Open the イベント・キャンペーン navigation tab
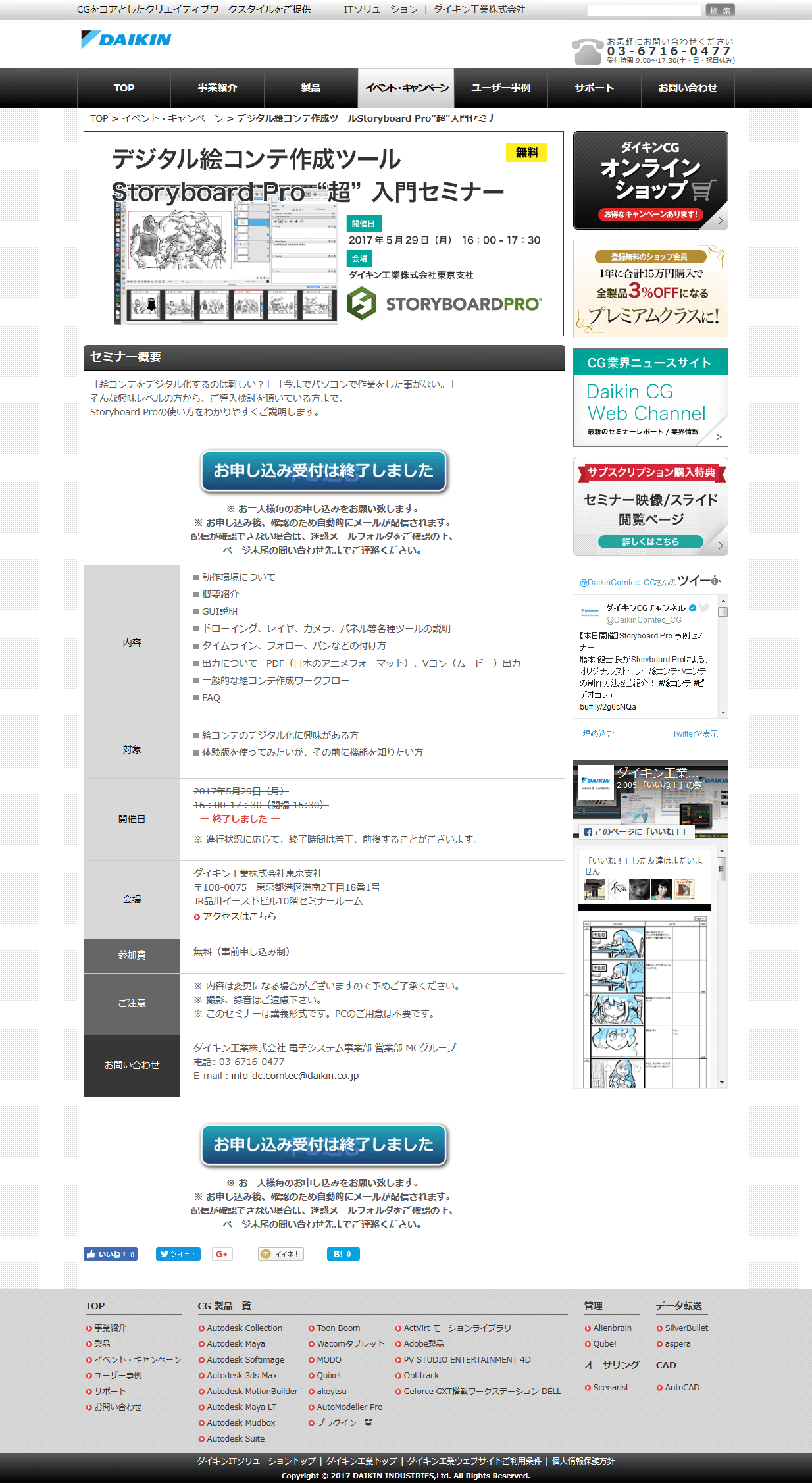812x1483 pixels. [x=406, y=88]
